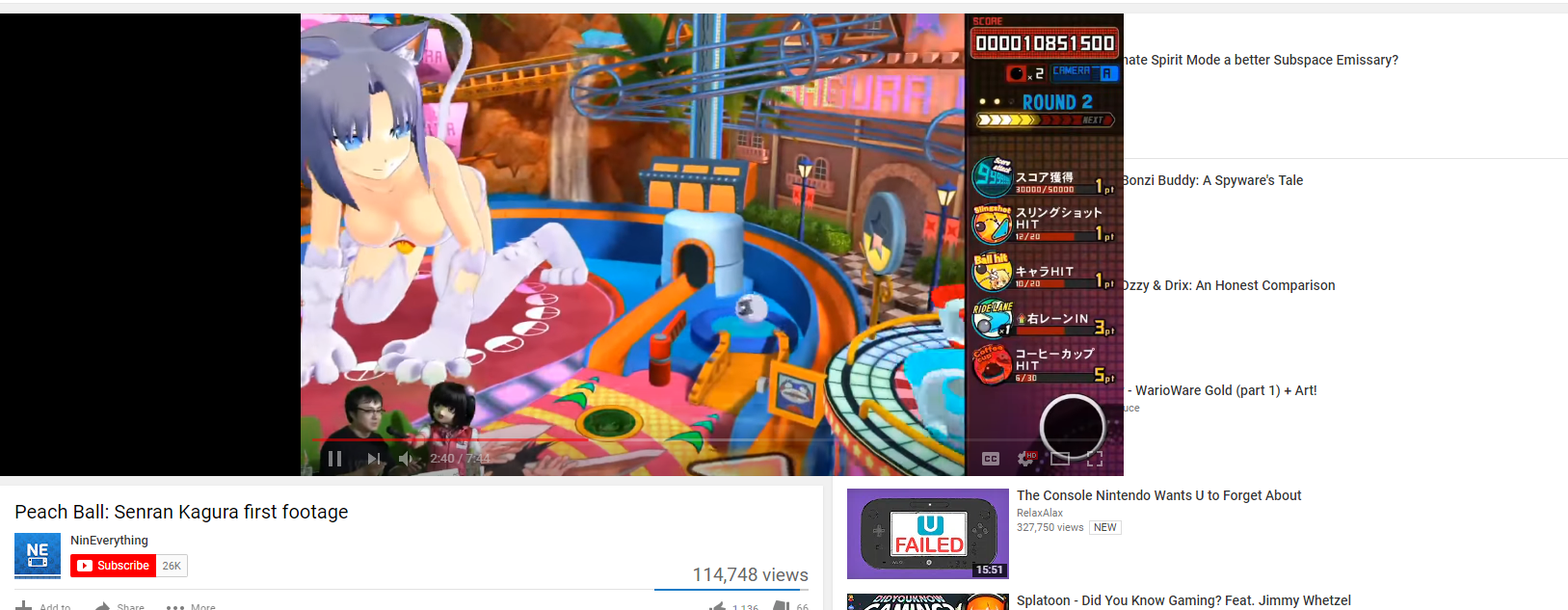Click the 26K subscriber count
1568x610 pixels.
click(172, 566)
